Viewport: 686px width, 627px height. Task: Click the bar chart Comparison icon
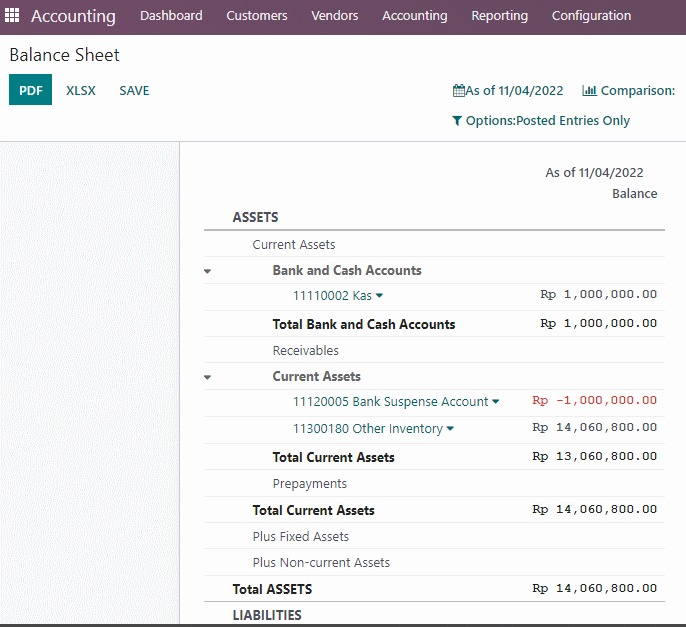tap(589, 91)
